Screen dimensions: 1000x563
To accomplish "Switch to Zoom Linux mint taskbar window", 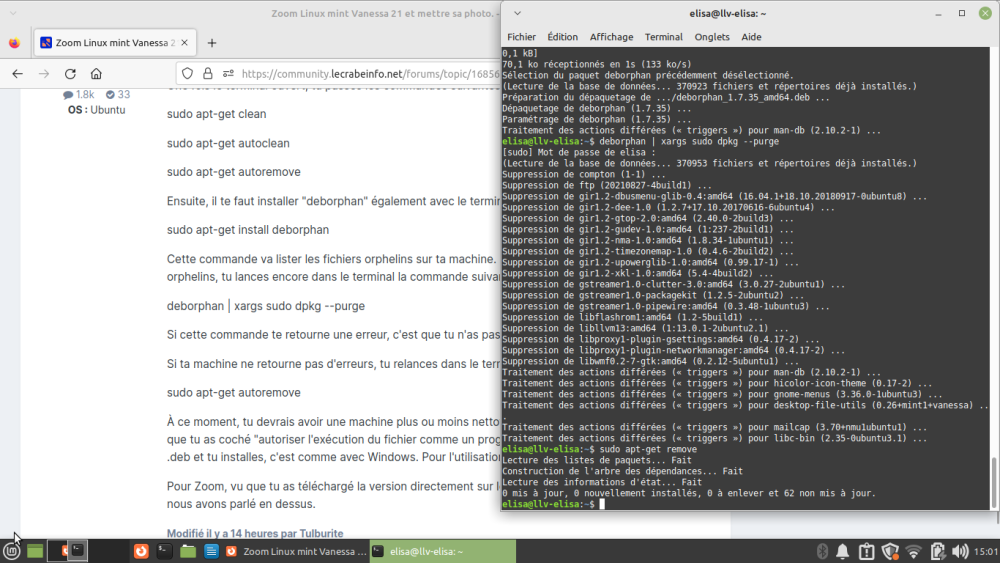I will [x=295, y=551].
